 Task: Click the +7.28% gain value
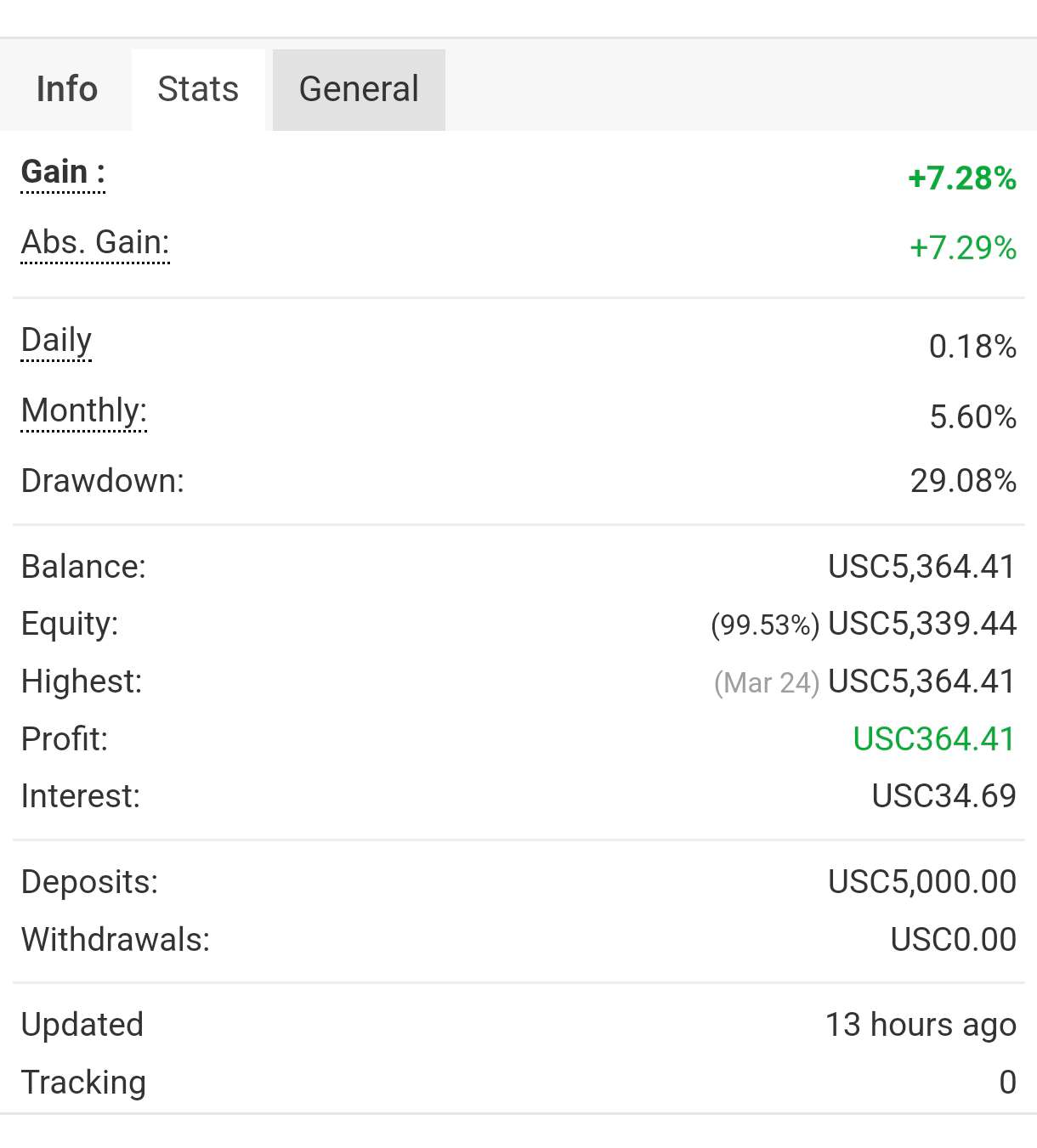click(961, 178)
